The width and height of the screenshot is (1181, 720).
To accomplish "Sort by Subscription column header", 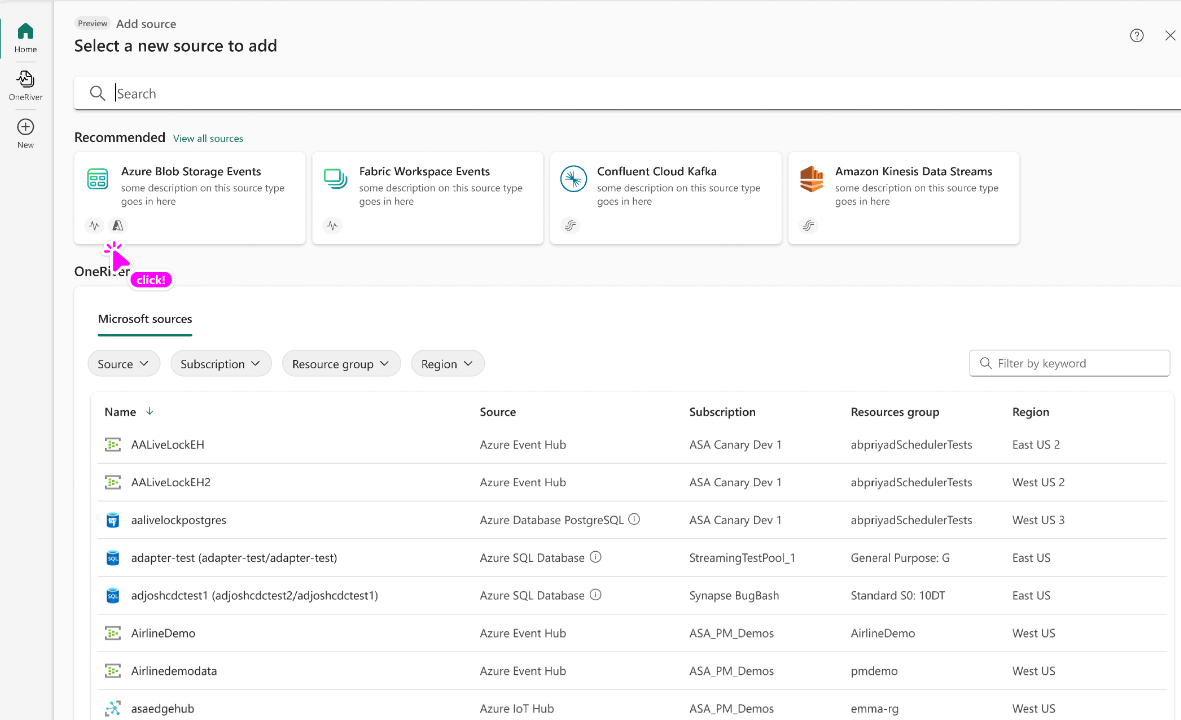I will [x=722, y=412].
